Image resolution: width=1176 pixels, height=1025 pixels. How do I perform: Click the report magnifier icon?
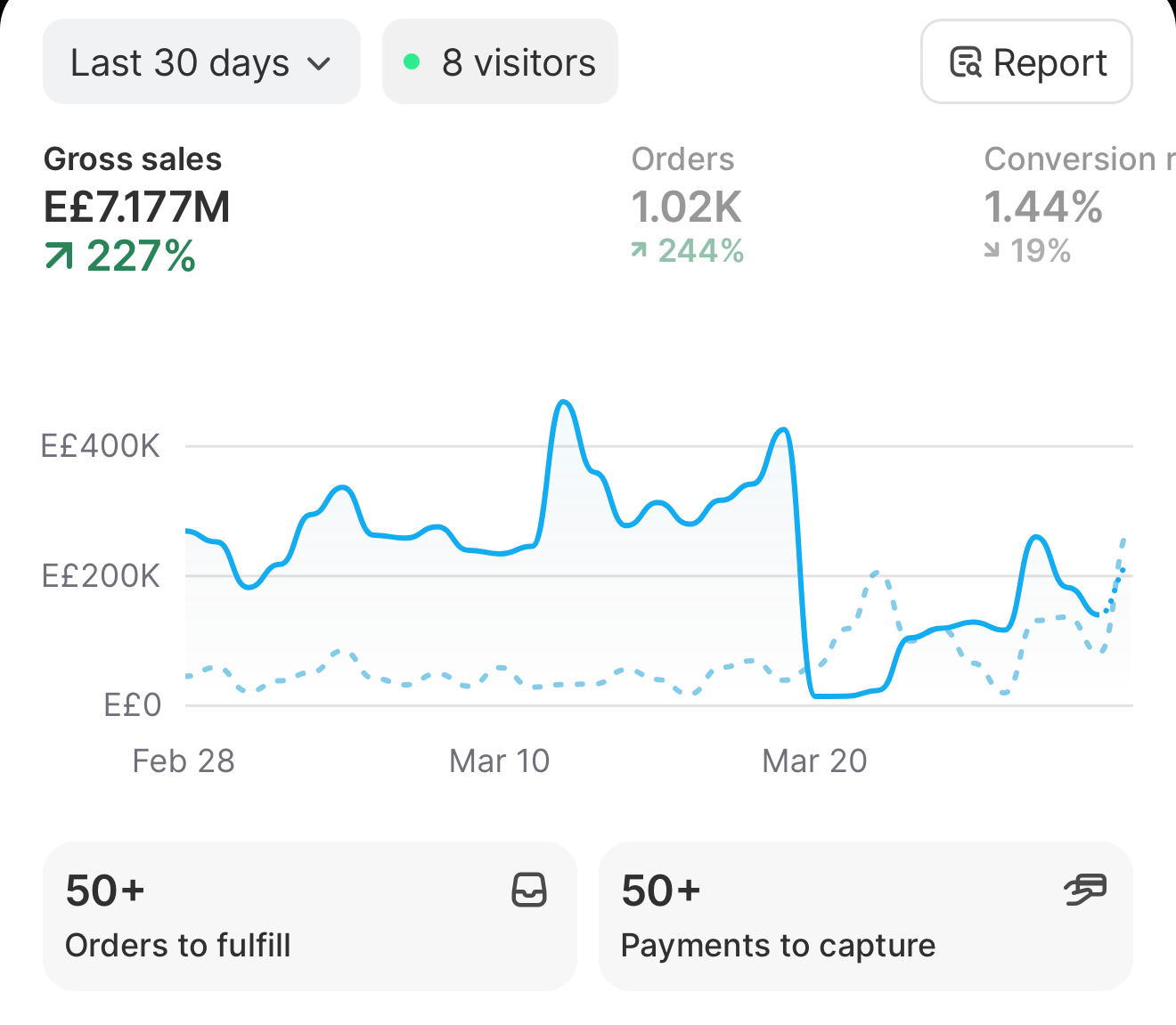click(x=966, y=62)
